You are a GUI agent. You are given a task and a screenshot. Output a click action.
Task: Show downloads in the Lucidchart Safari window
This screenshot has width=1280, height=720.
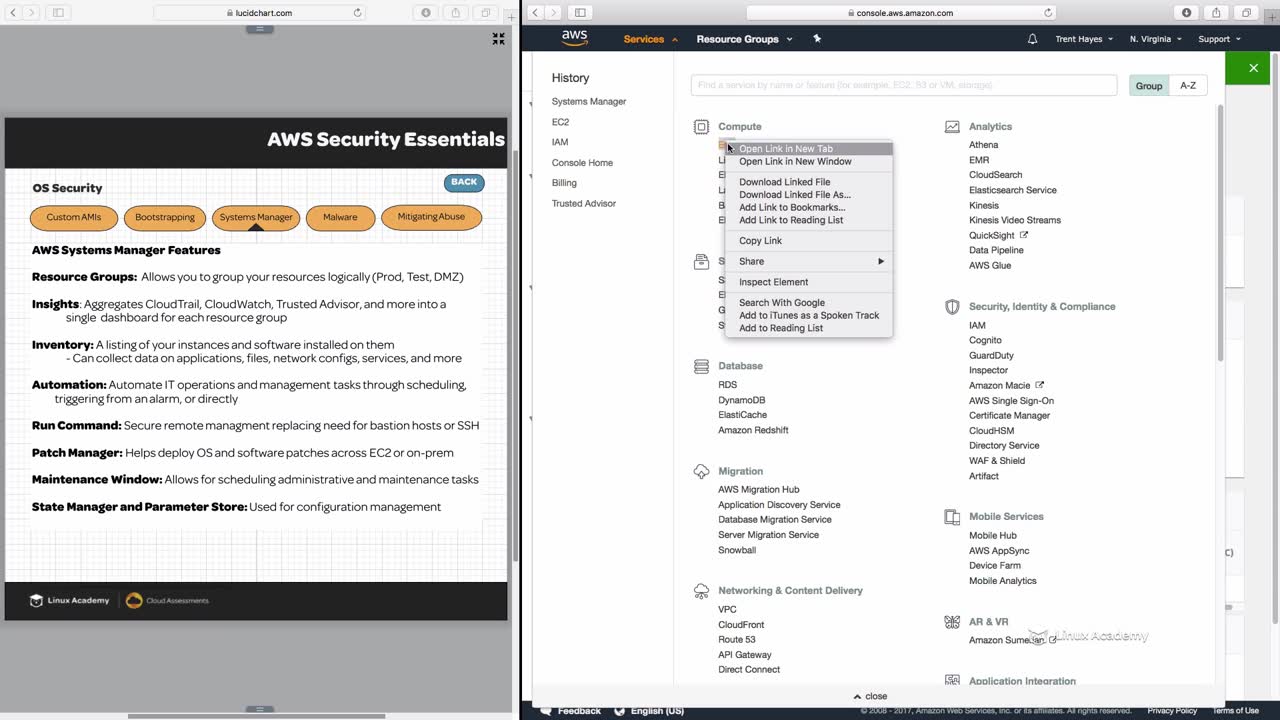426,13
